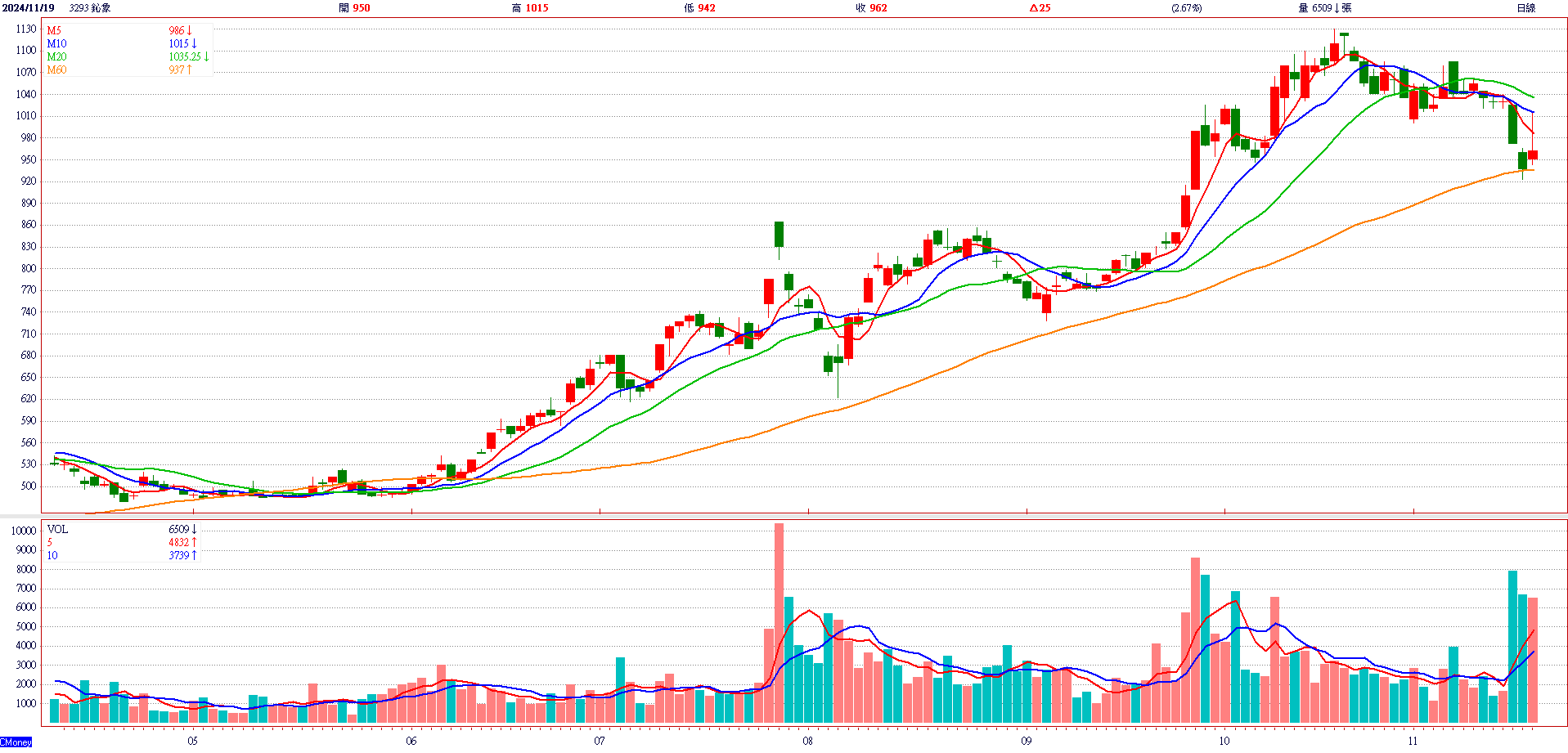Click the low price 低 942
Image resolution: width=1568 pixels, height=753 pixels.
coord(699,7)
